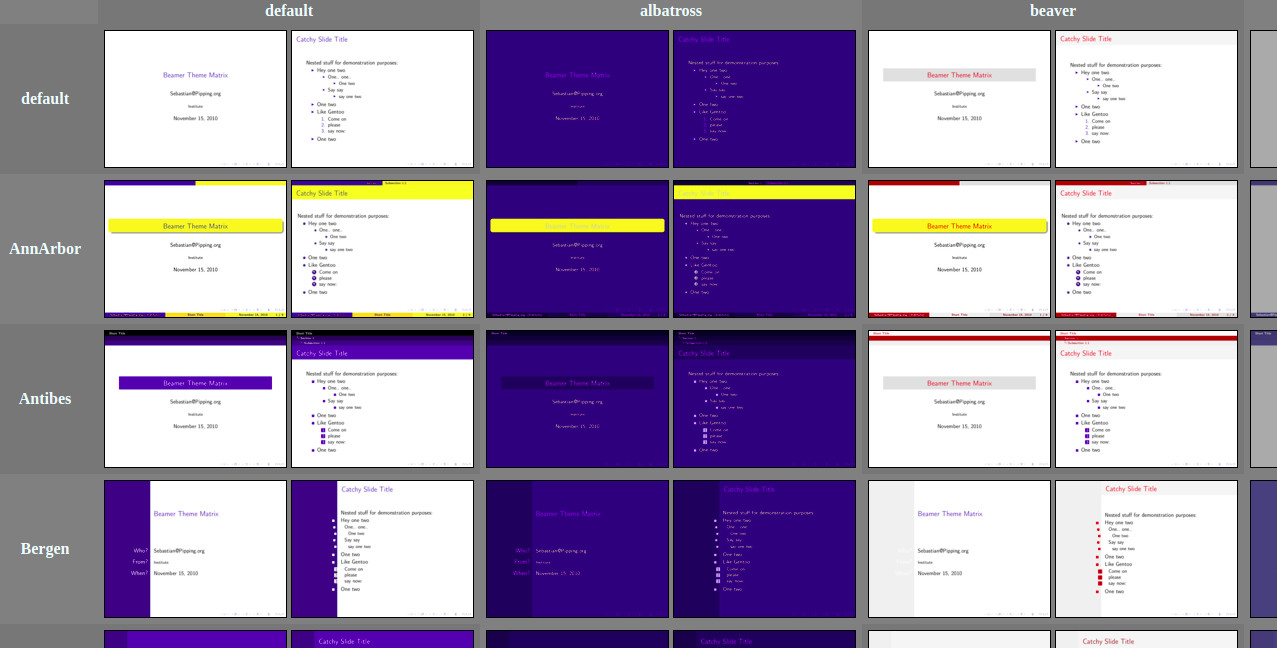The height and width of the screenshot is (648, 1277).
Task: Open default theme, default color title slide thumbnail
Action: [195, 99]
